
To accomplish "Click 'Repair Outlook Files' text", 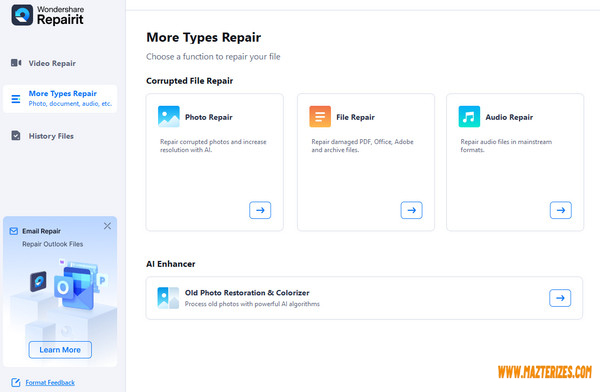I will pyautogui.click(x=52, y=244).
